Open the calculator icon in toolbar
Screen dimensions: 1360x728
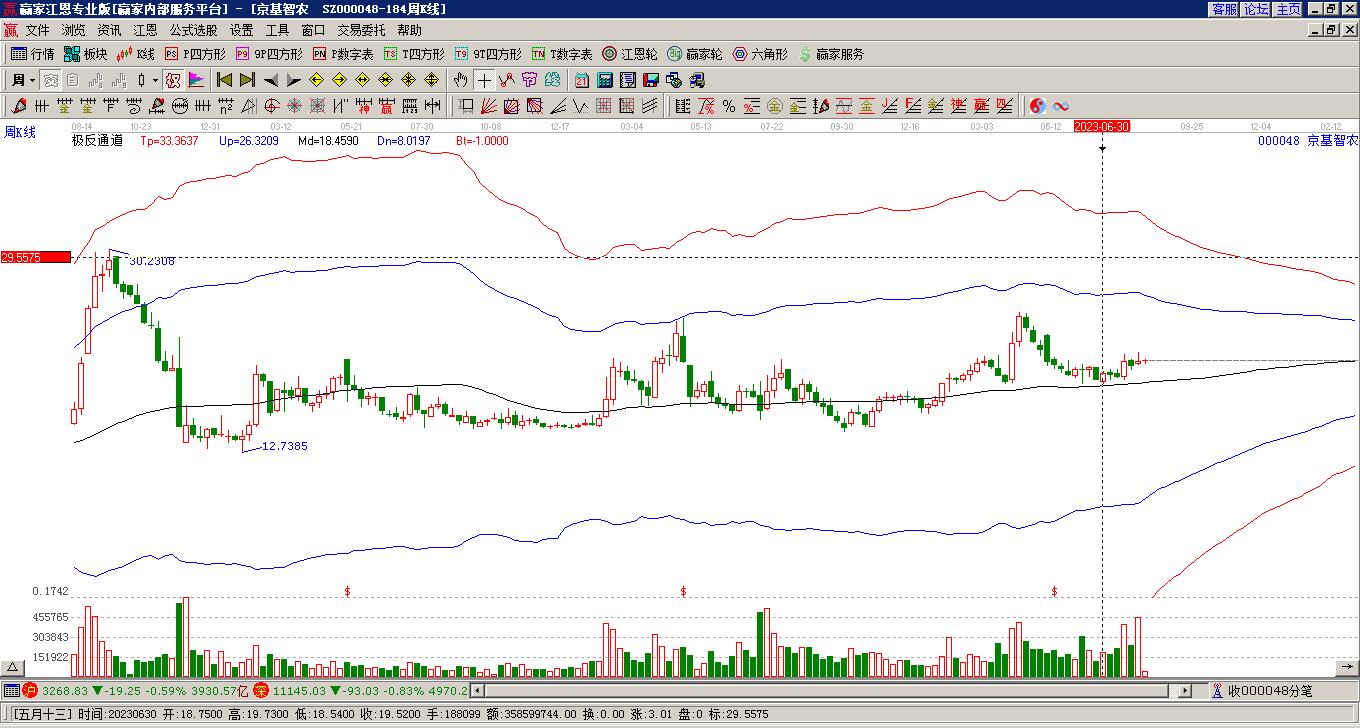605,80
